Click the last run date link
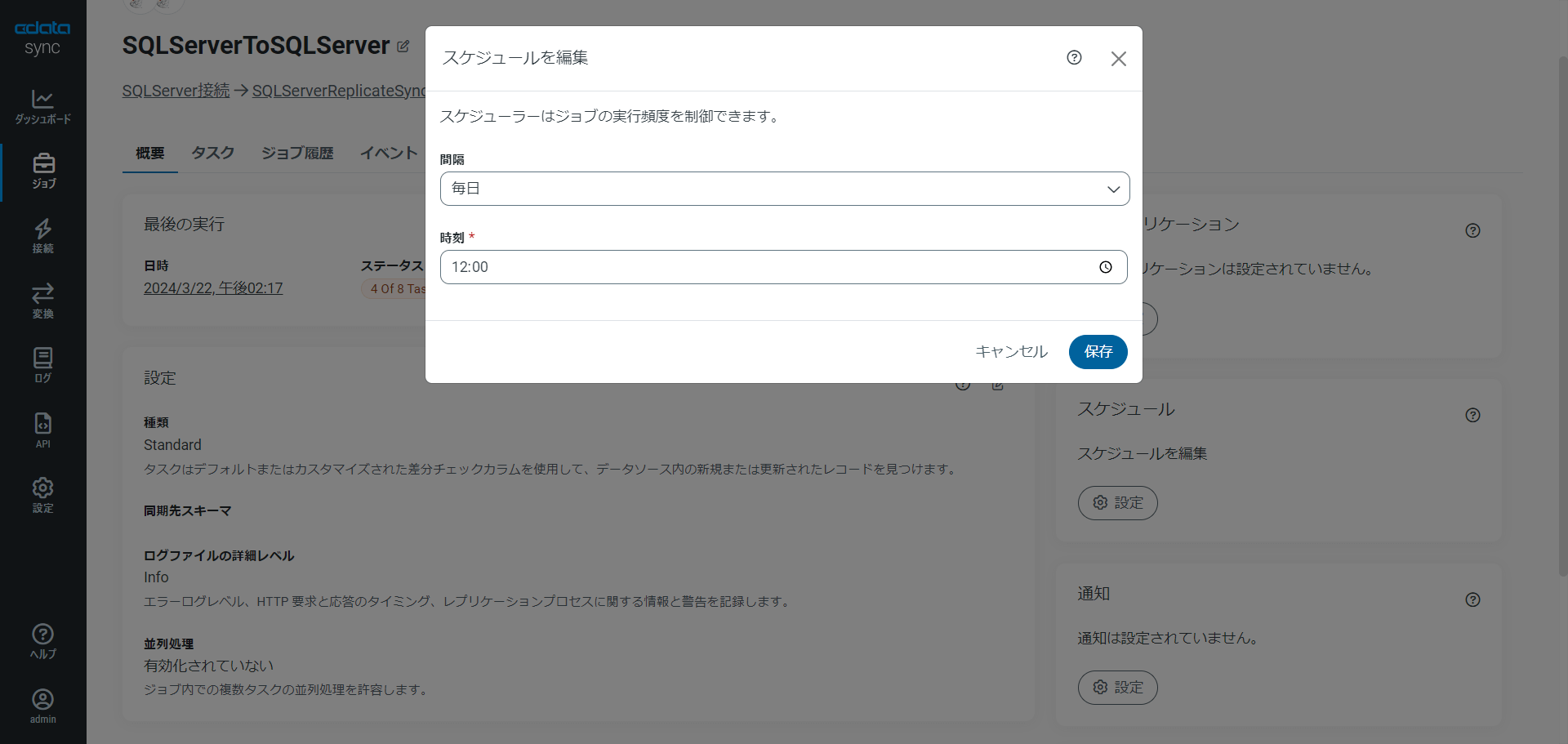1568x744 pixels. [x=213, y=288]
